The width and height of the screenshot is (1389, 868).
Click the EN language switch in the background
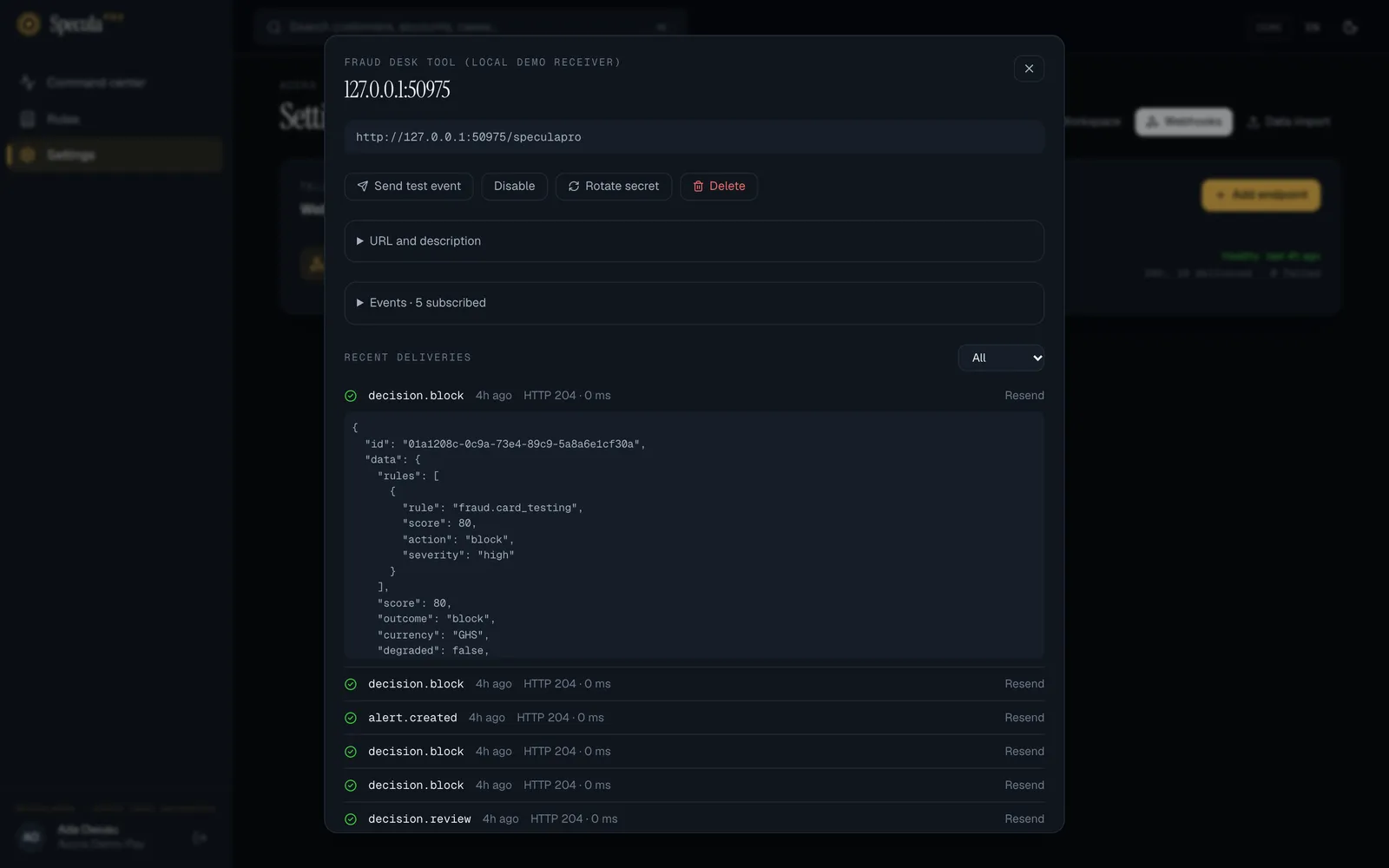pyautogui.click(x=1312, y=28)
